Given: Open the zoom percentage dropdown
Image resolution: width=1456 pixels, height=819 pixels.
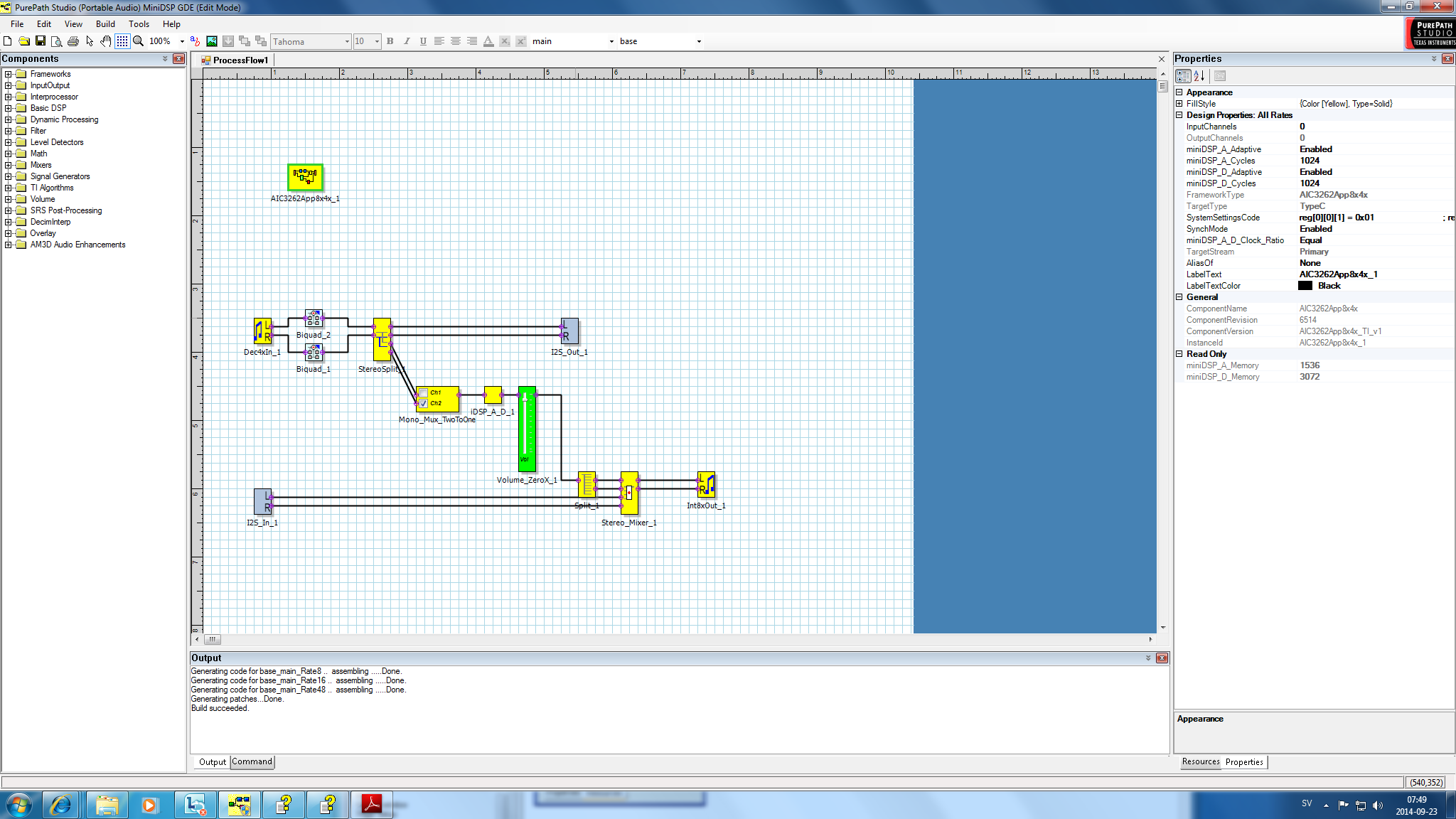Looking at the screenshot, I should coord(182,41).
